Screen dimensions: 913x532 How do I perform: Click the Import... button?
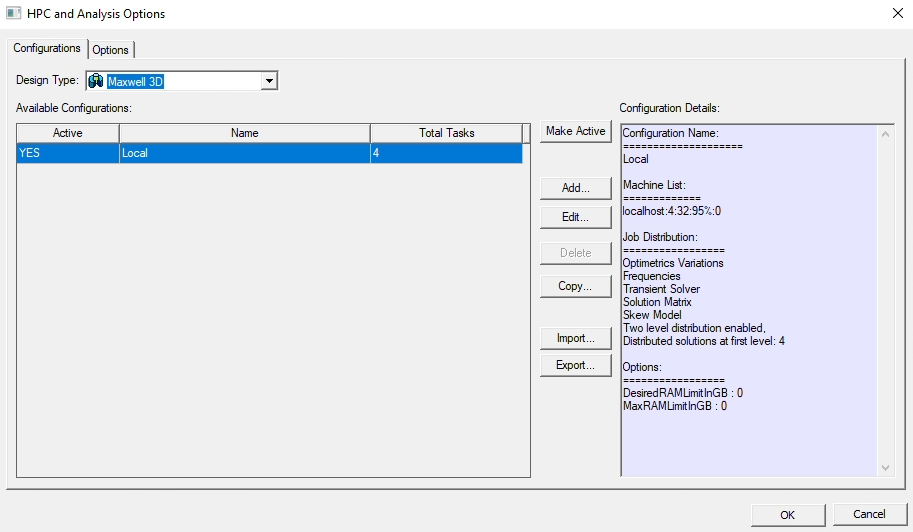click(x=575, y=338)
